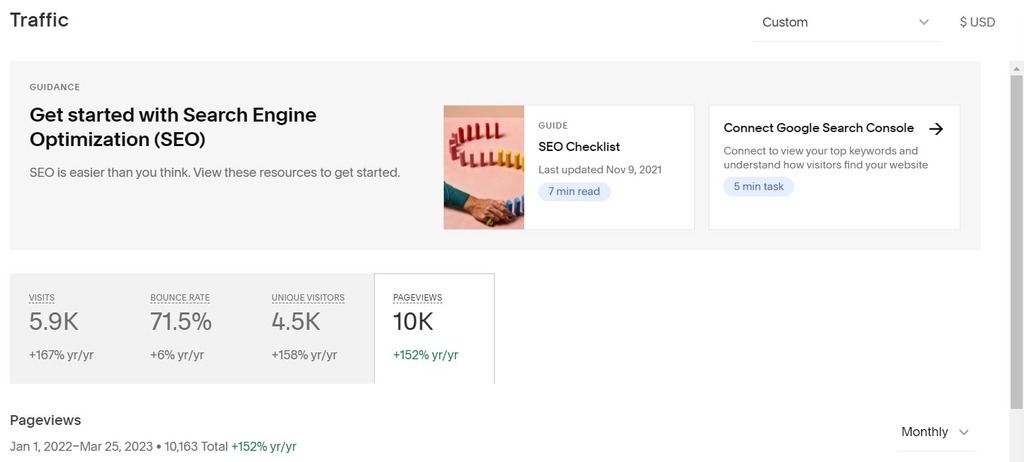Select the Bounce Rate metric tab
Viewport: 1024px width, 462px height.
191,327
